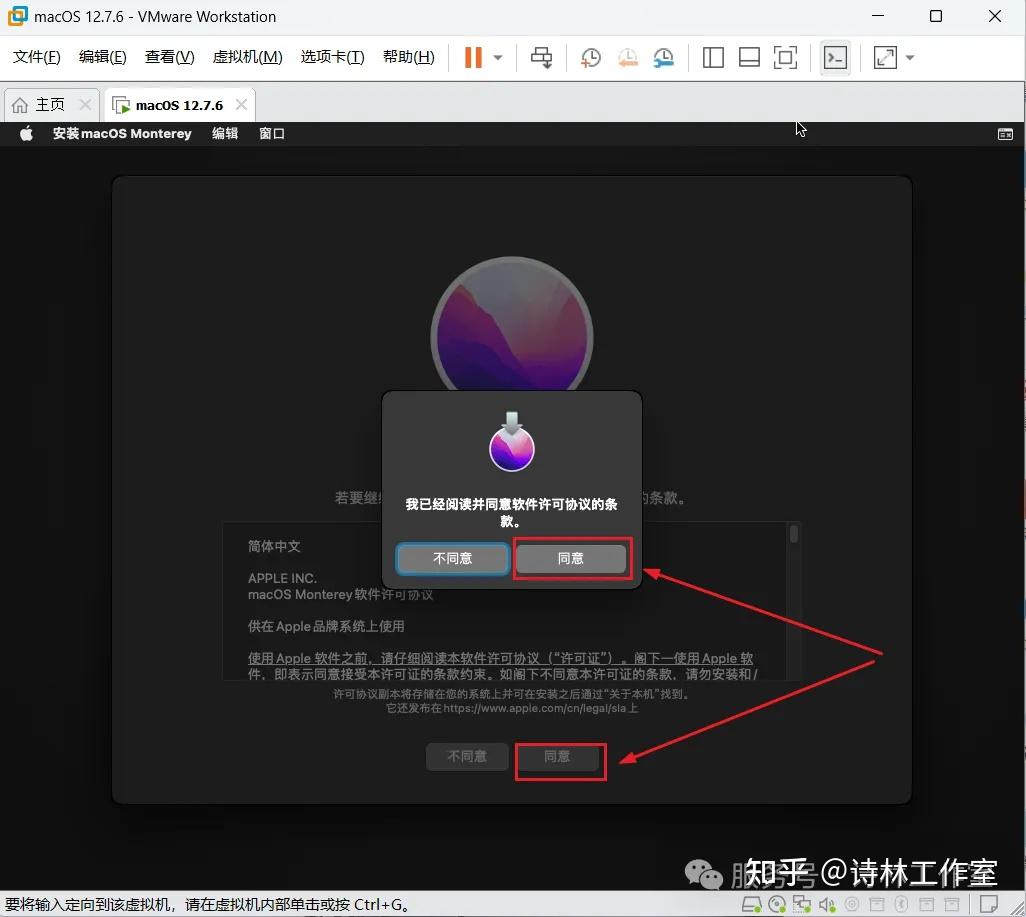The height and width of the screenshot is (917, 1026).
Task: Click the dimmed 同意 button below the license
Action: click(557, 757)
